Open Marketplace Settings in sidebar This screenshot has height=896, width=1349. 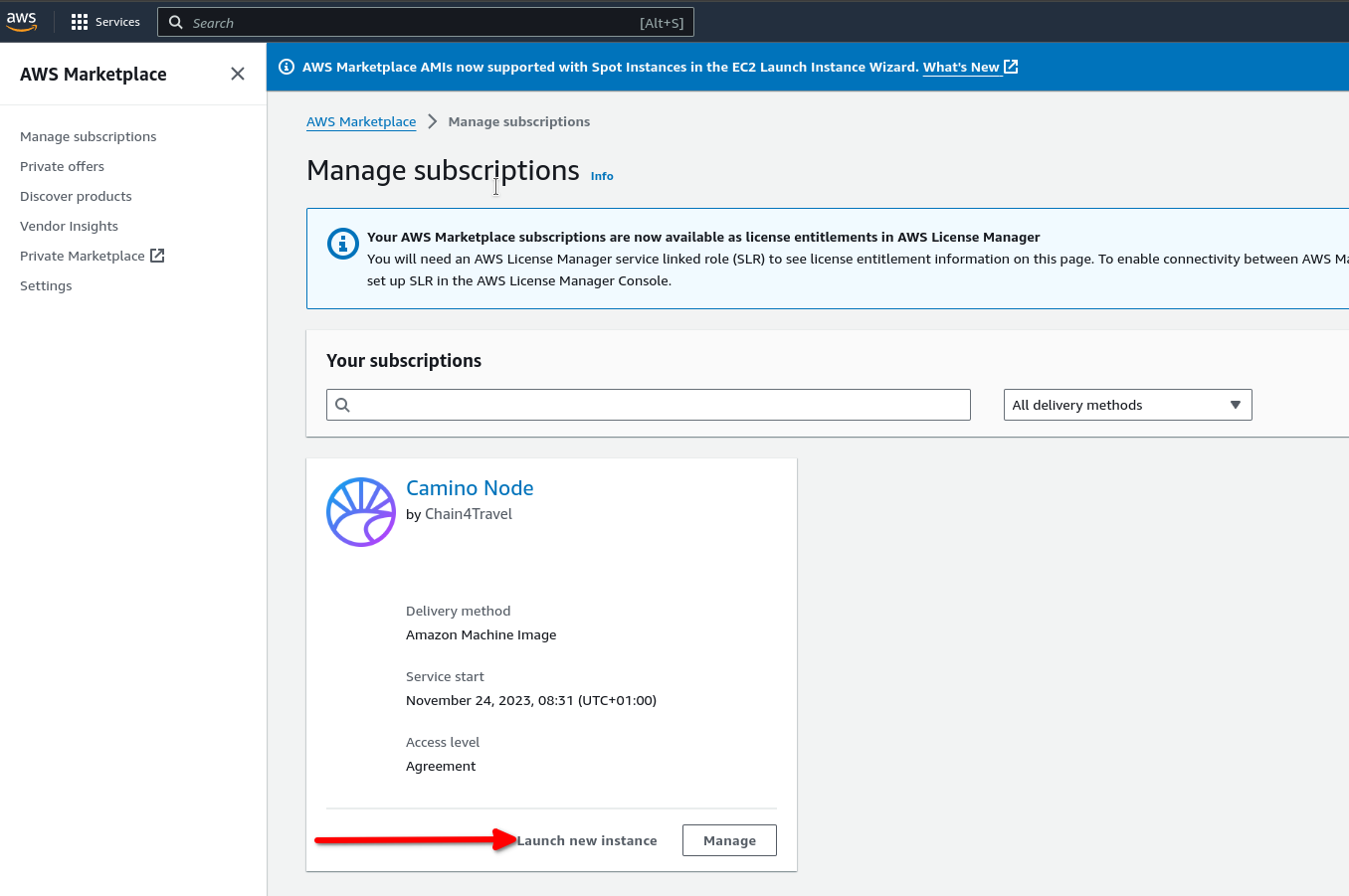click(46, 285)
